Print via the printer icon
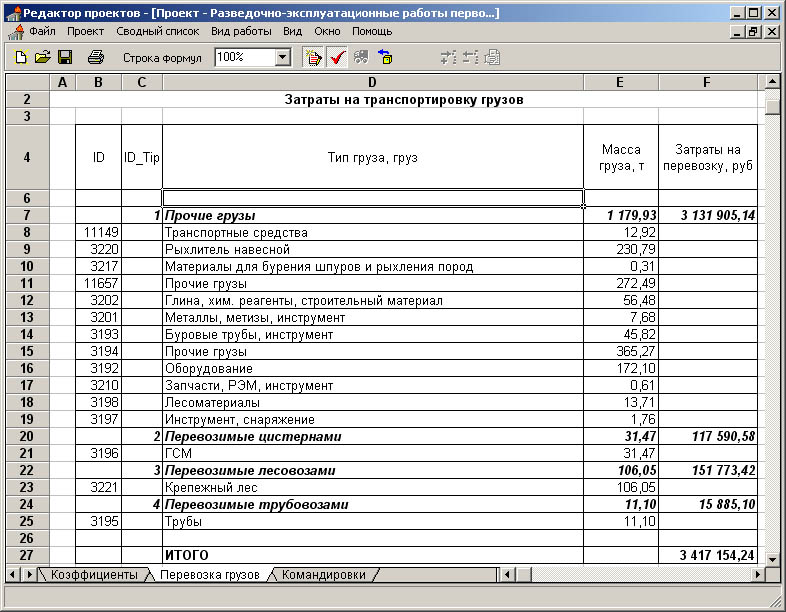 coord(96,57)
